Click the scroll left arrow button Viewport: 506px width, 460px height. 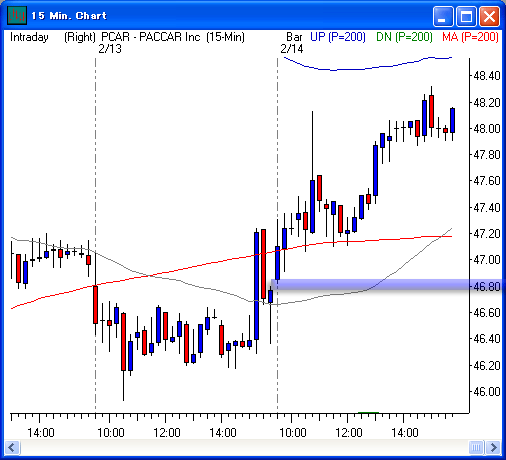13,447
